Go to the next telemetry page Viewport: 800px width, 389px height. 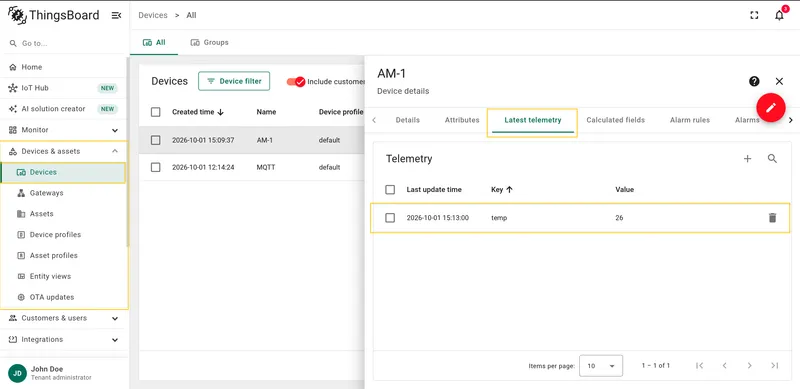click(x=749, y=366)
